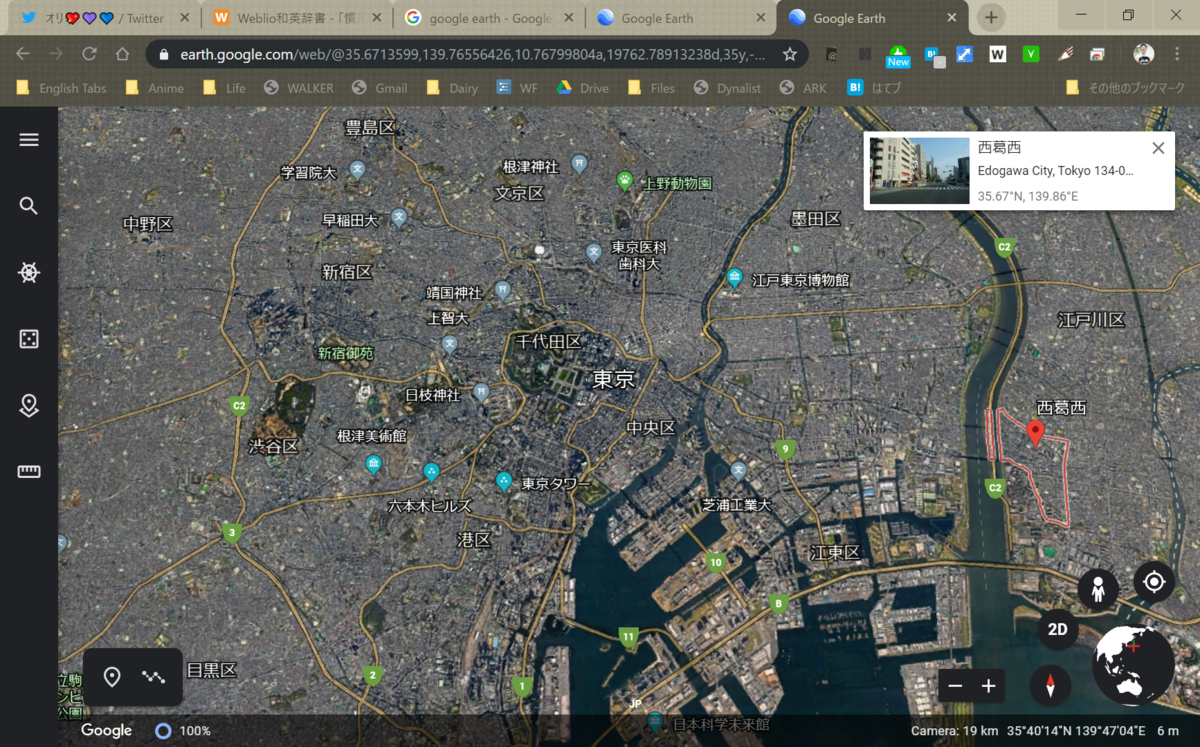Select 日枝神社 shrine marker
This screenshot has height=747, width=1200.
pos(481,392)
